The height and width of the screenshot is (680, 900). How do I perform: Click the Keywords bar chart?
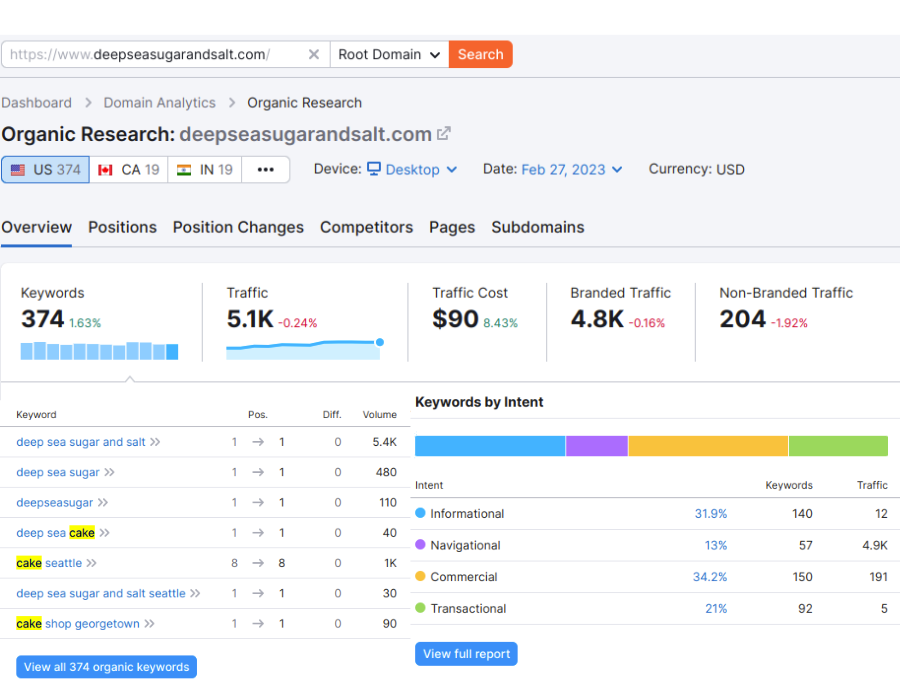pos(99,351)
